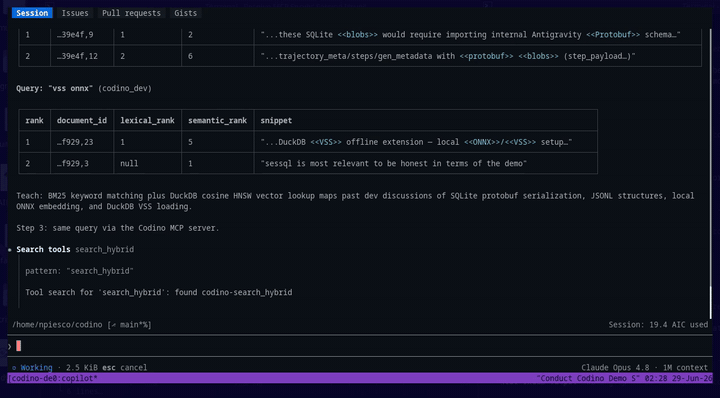
Task: Click the document_id column header
Action: (x=82, y=120)
